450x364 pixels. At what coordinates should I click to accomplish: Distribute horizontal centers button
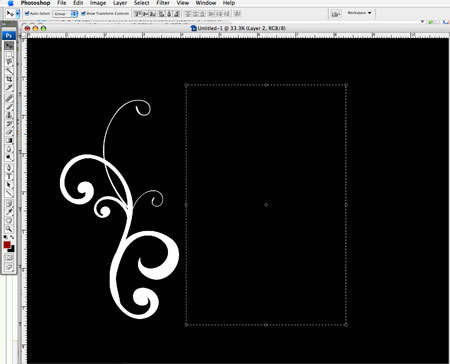coord(218,14)
